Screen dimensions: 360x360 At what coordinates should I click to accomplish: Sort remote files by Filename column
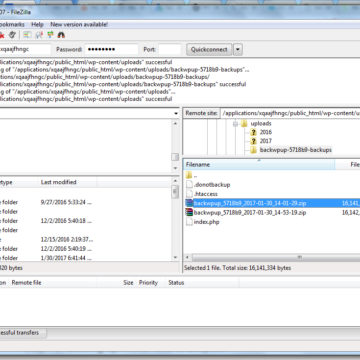[259, 164]
